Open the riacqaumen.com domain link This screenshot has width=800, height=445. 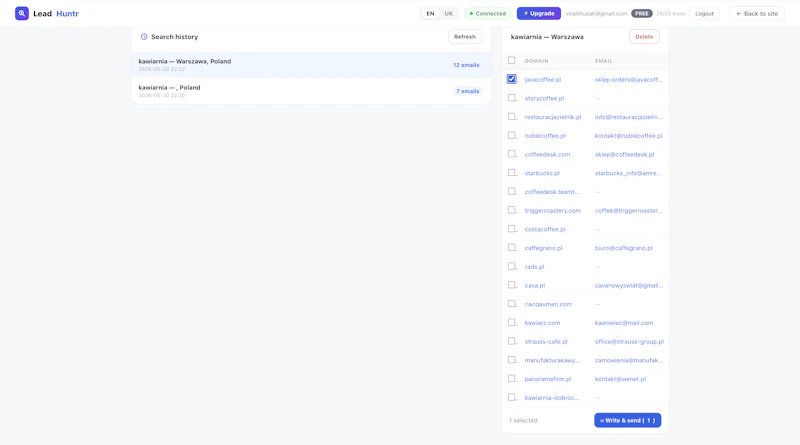548,304
